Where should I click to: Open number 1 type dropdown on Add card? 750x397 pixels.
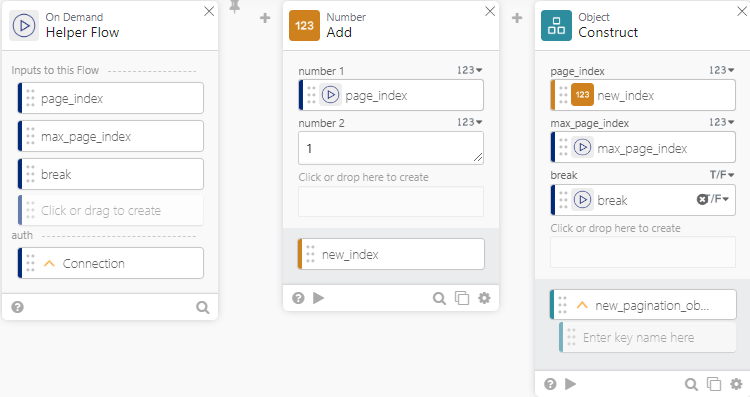point(469,70)
